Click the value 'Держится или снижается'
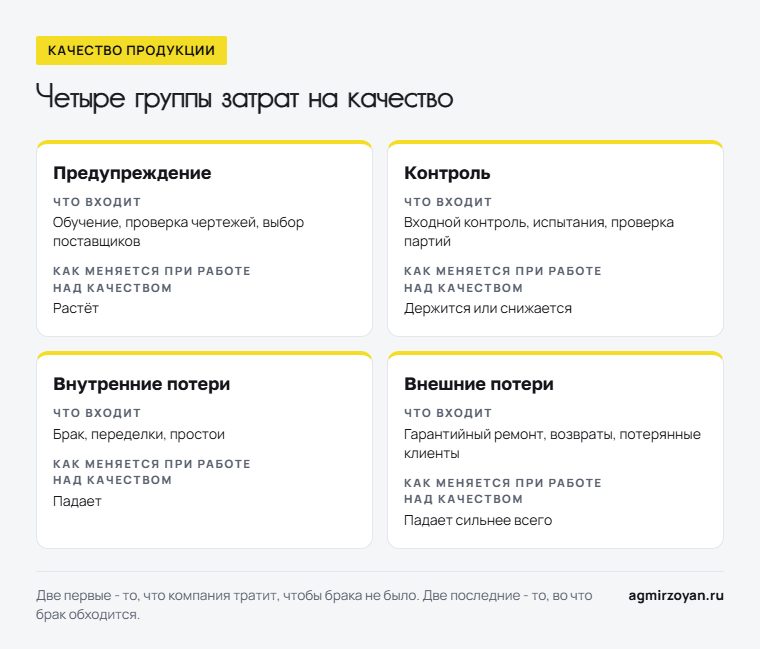Screen dimensions: 760x649 click(488, 308)
